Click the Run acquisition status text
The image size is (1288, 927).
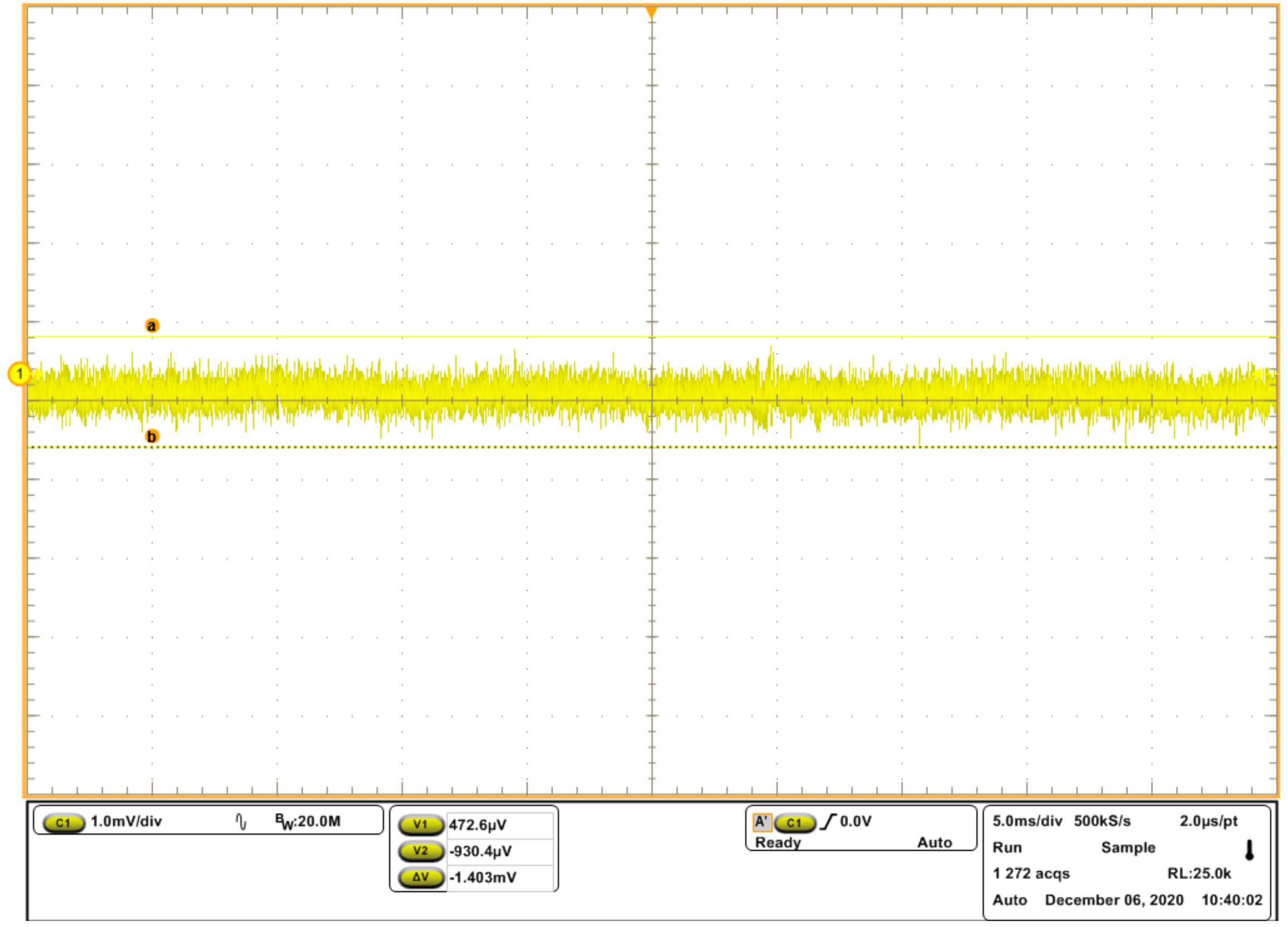1007,848
